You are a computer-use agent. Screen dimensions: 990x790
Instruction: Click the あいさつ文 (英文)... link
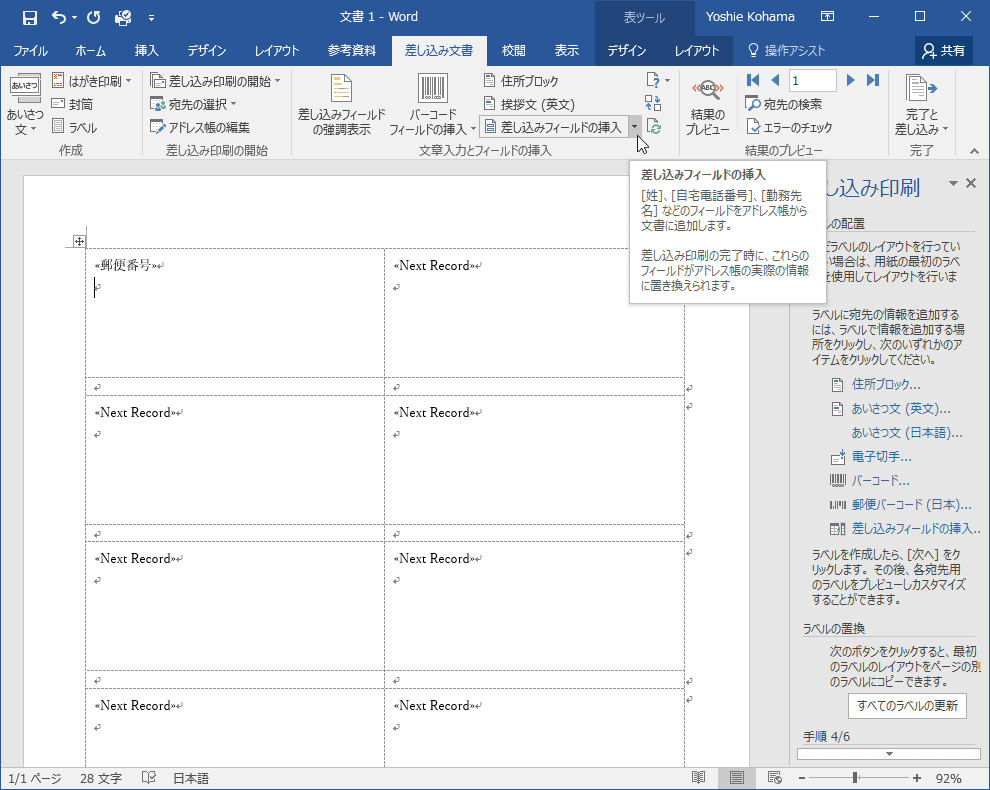(901, 409)
